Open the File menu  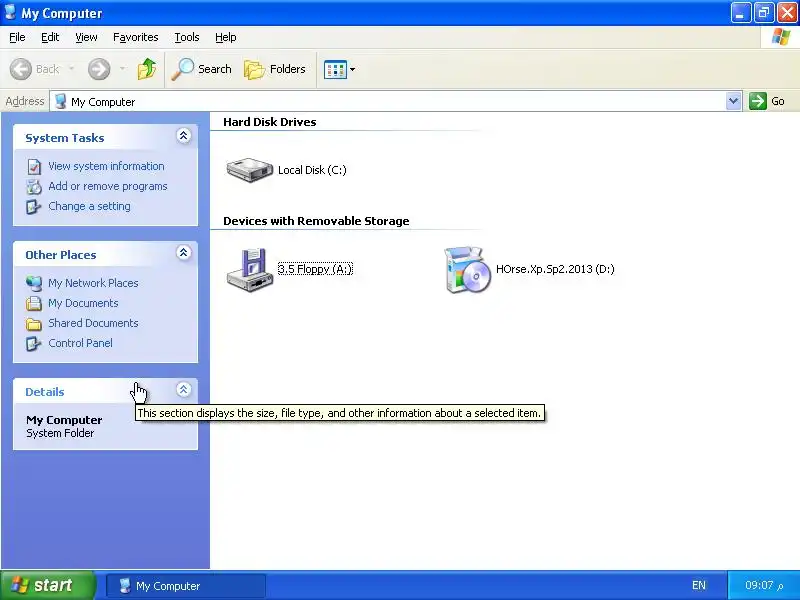(17, 37)
